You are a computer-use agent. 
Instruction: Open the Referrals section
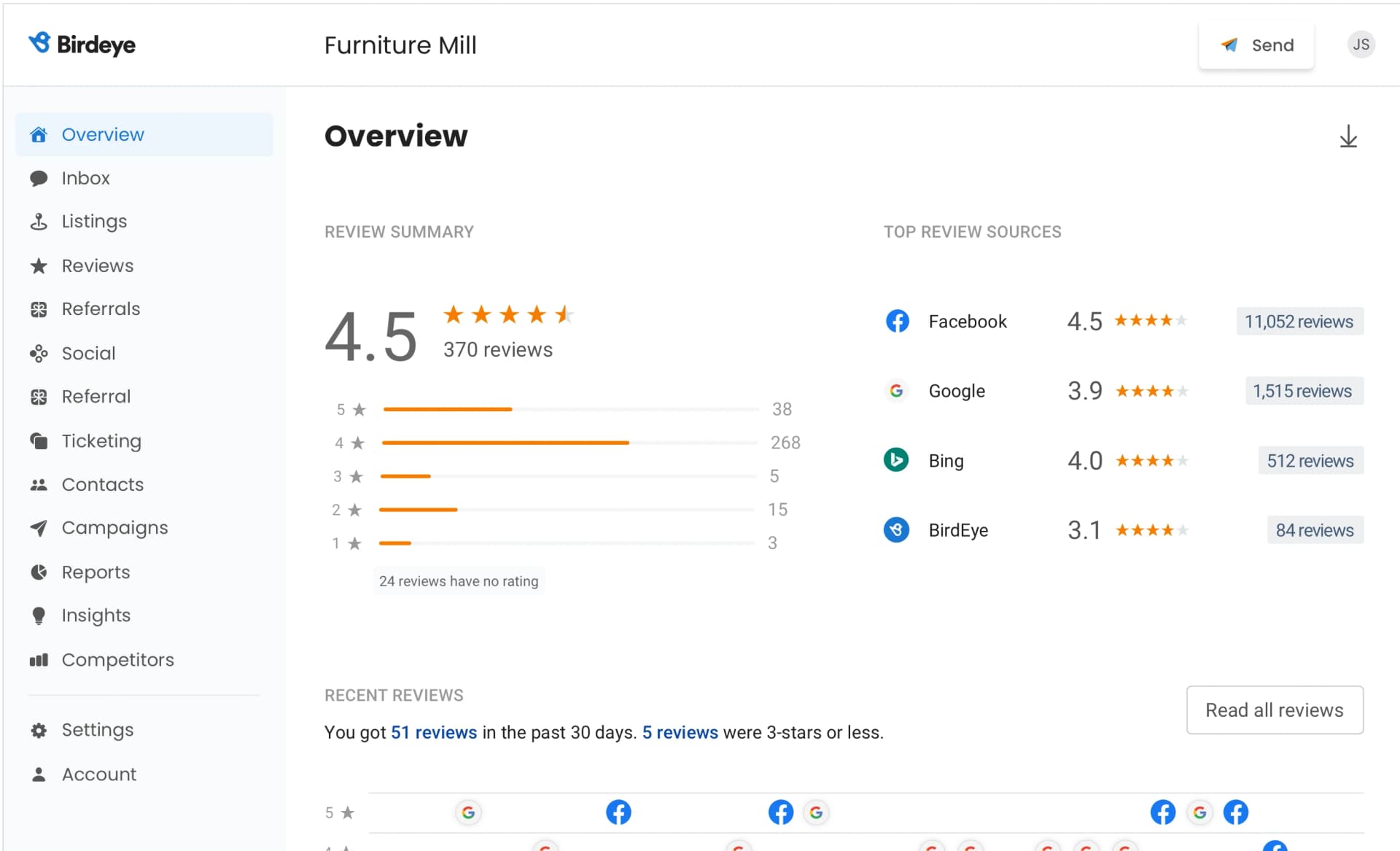pos(99,309)
